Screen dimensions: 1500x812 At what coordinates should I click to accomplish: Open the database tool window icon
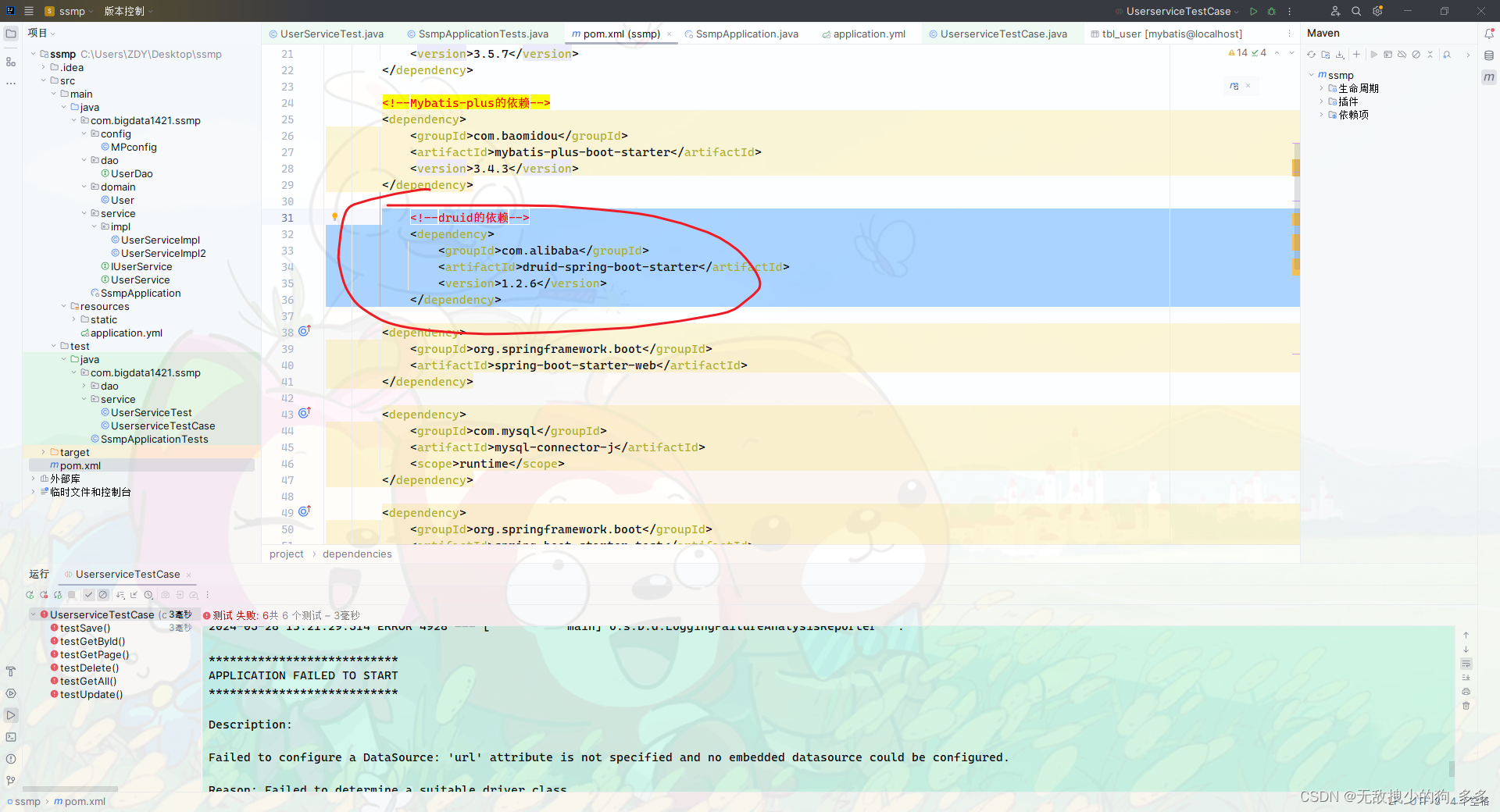click(1489, 55)
